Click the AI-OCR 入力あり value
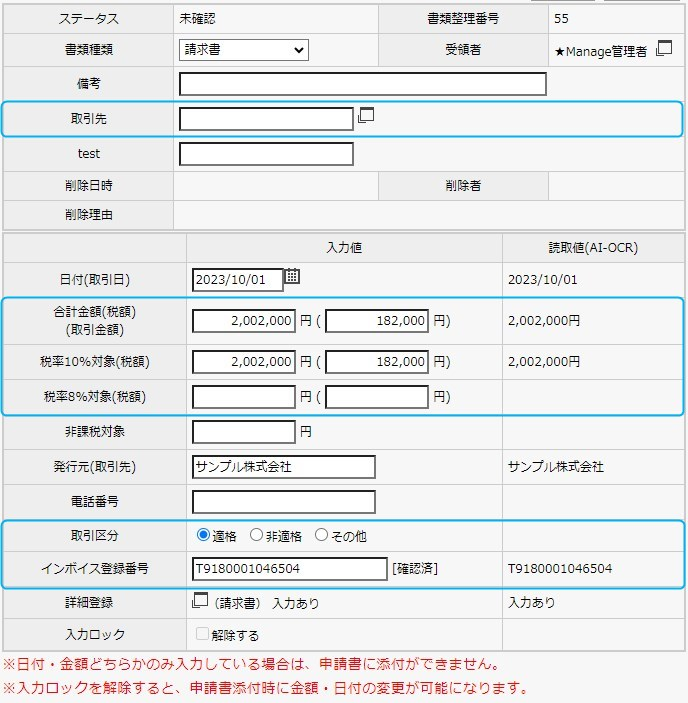Viewport: 688px width, 703px height. 532,602
